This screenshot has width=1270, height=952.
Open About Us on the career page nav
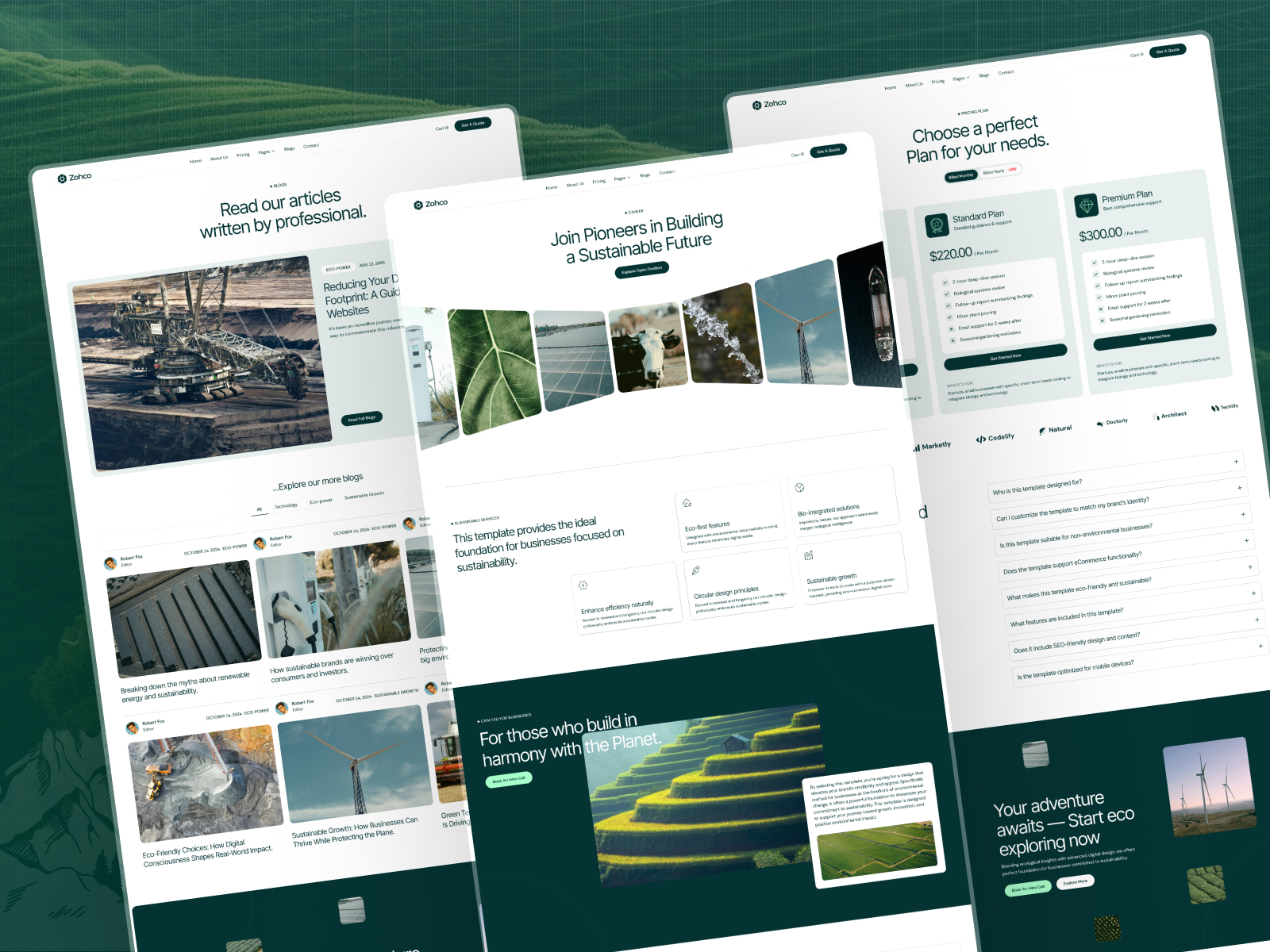(575, 184)
